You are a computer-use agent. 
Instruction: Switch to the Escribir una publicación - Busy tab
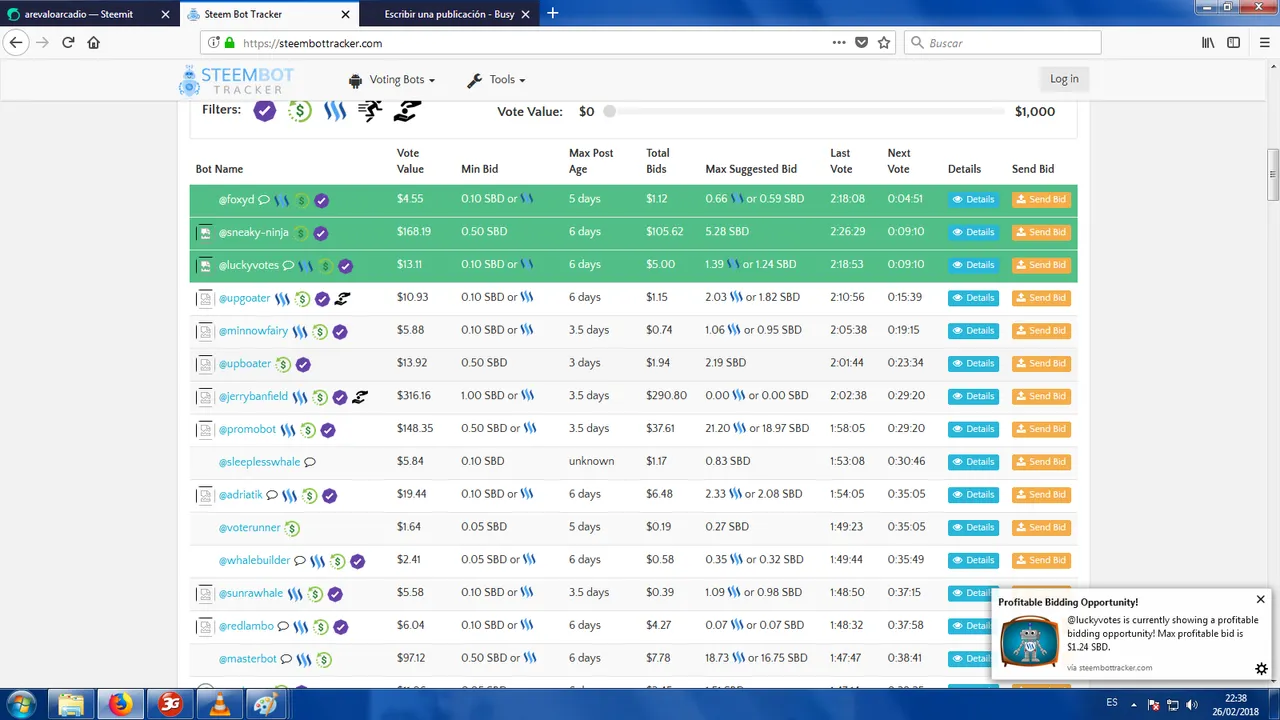(x=448, y=14)
